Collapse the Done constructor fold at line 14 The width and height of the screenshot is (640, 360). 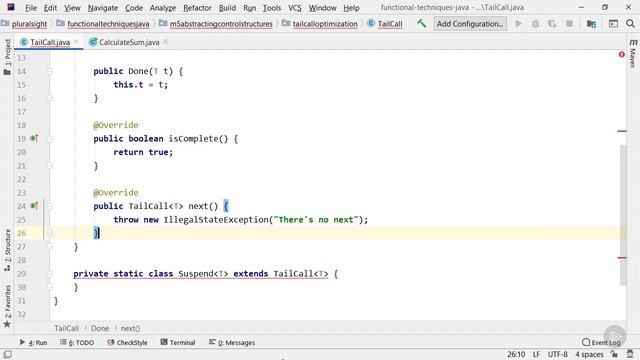pos(50,71)
